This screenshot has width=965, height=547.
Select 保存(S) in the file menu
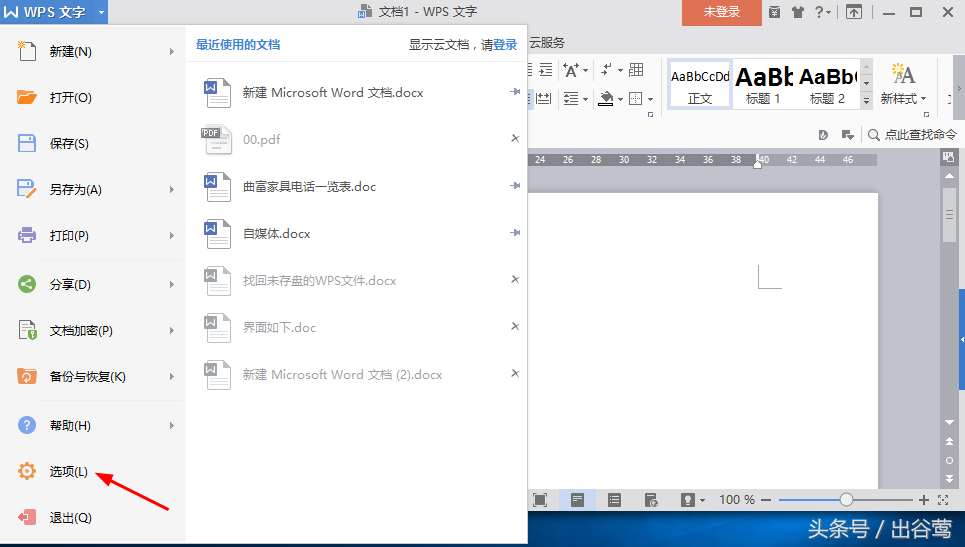69,143
